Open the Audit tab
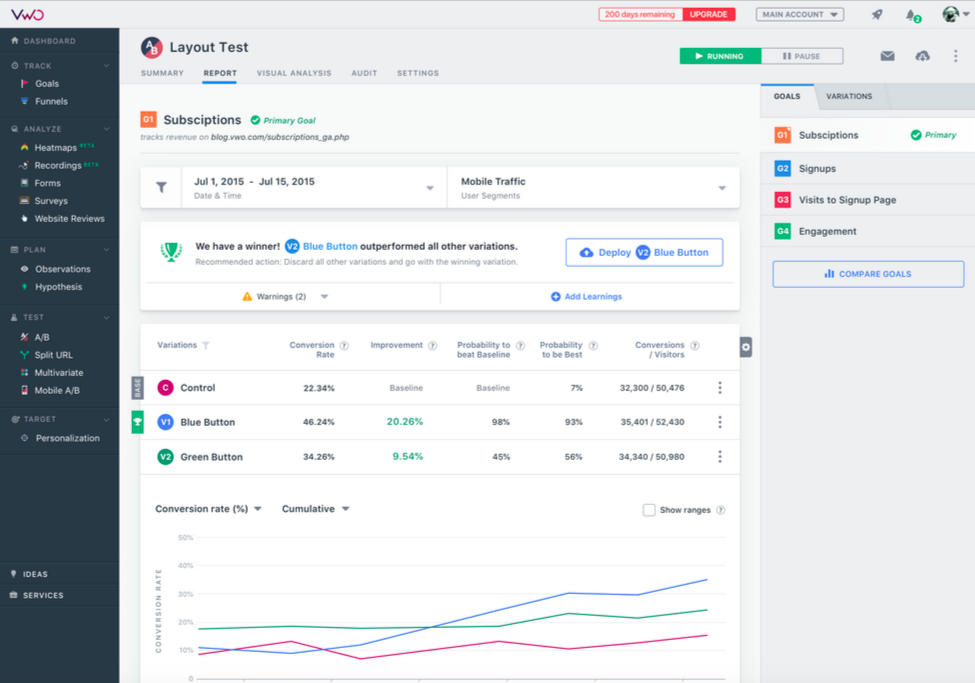The width and height of the screenshot is (975, 683). [x=364, y=73]
